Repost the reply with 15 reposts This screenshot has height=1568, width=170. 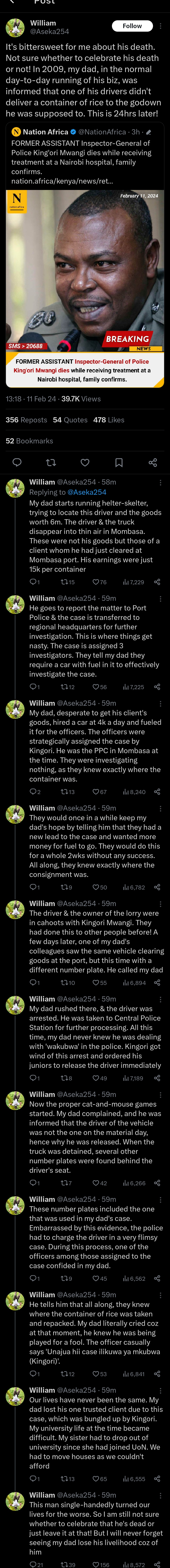pyautogui.click(x=67, y=582)
